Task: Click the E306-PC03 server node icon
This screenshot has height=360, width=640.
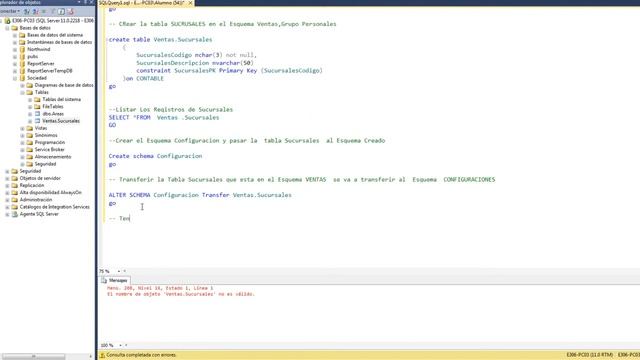Action: coord(7,20)
